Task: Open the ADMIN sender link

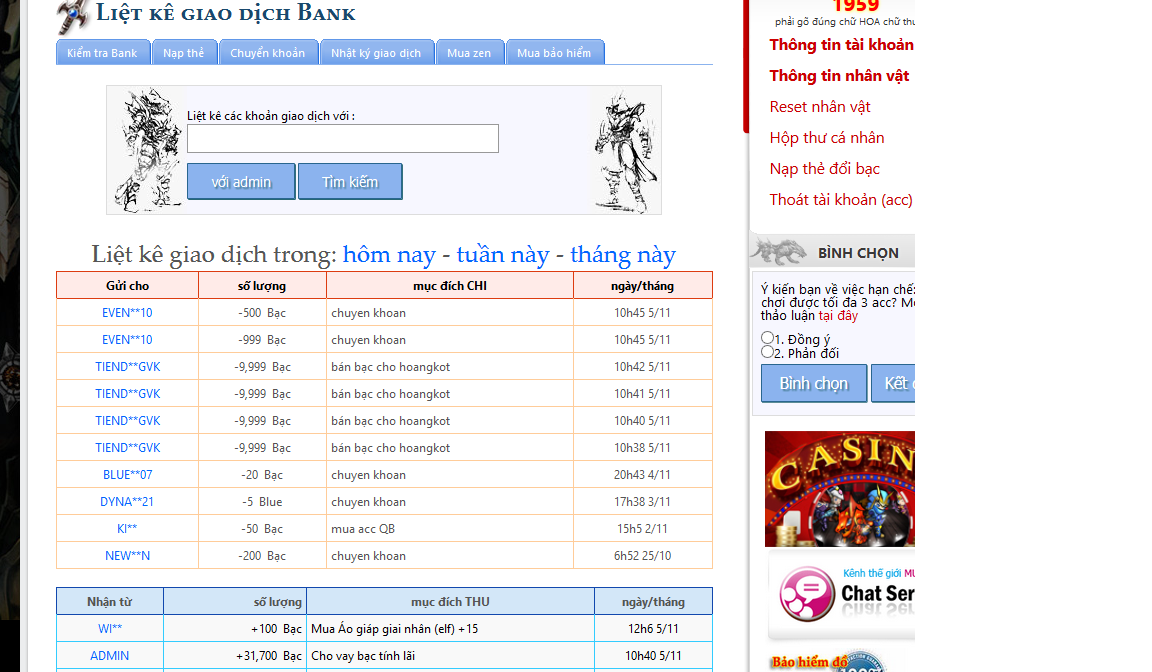Action: (109, 656)
